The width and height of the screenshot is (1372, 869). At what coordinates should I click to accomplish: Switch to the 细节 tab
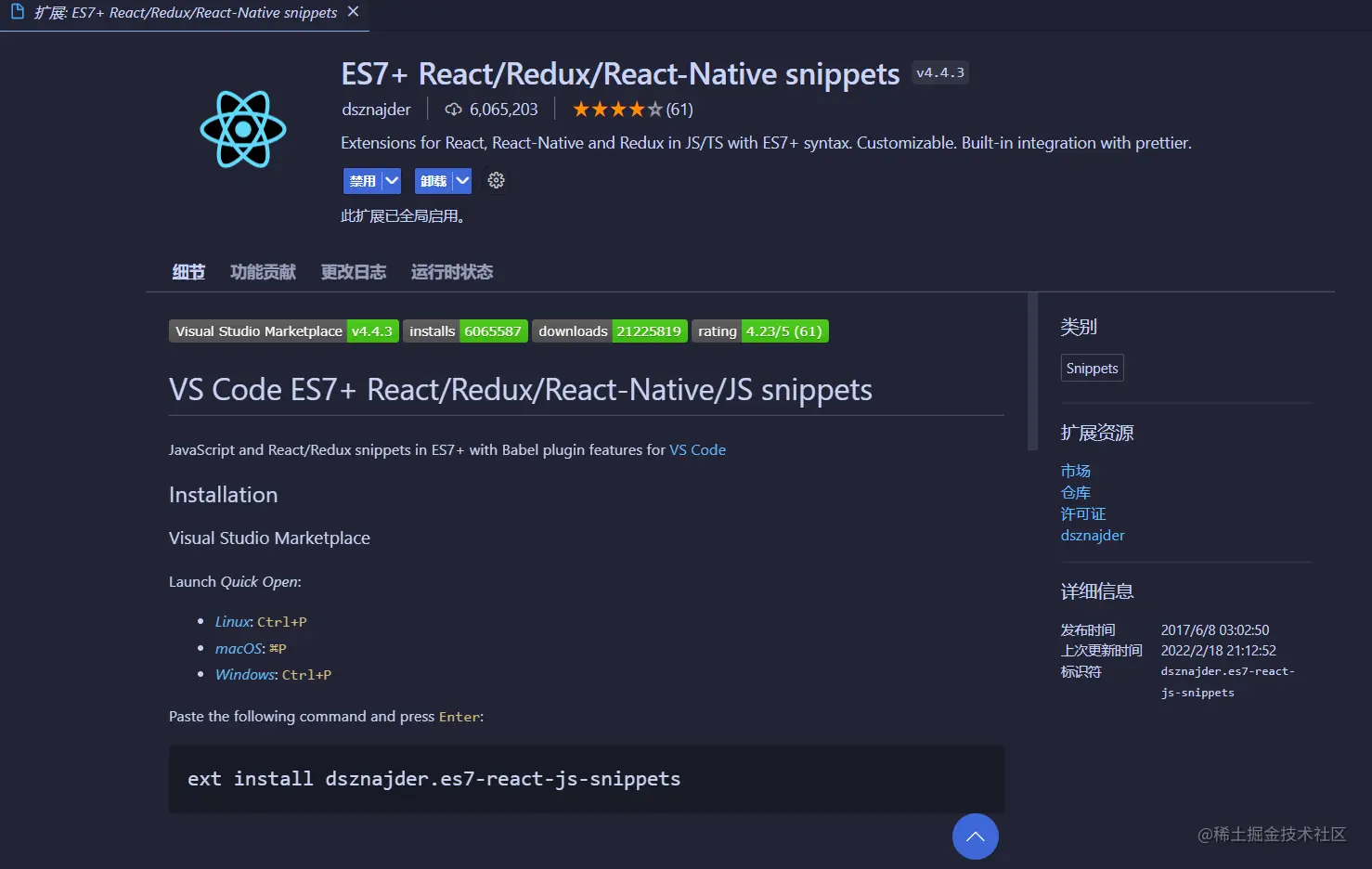coord(188,272)
